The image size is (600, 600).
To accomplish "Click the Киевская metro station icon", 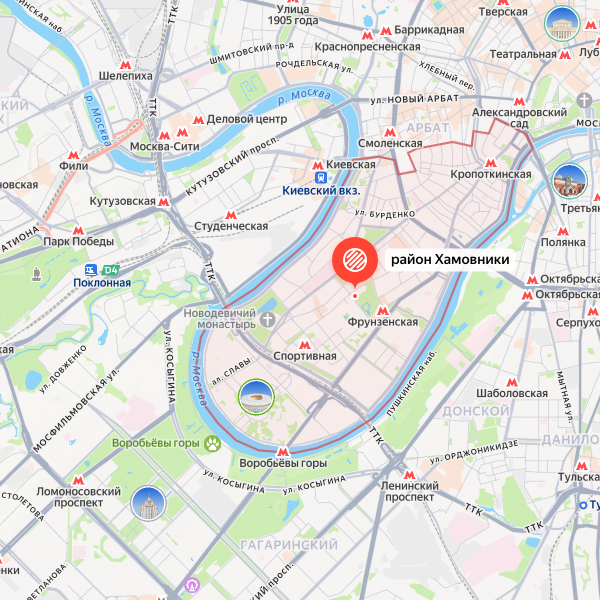I will (x=318, y=166).
